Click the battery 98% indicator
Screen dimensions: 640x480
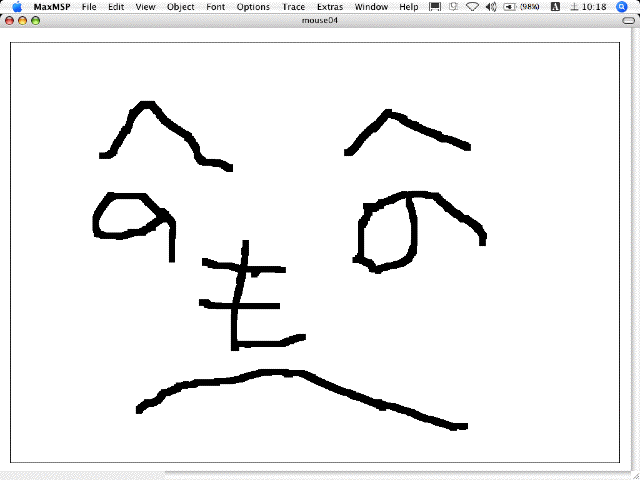(x=521, y=7)
